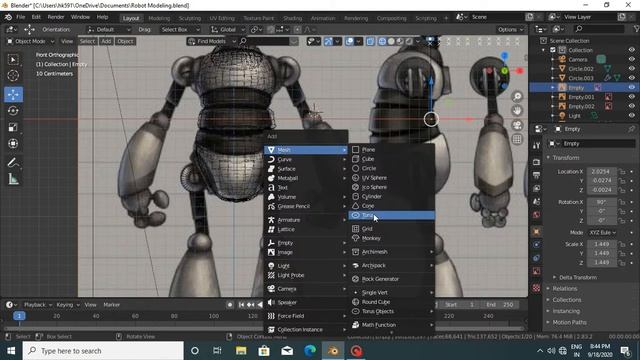Open the Global orientation dropdown
The height and width of the screenshot is (360, 640).
[x=228, y=29]
